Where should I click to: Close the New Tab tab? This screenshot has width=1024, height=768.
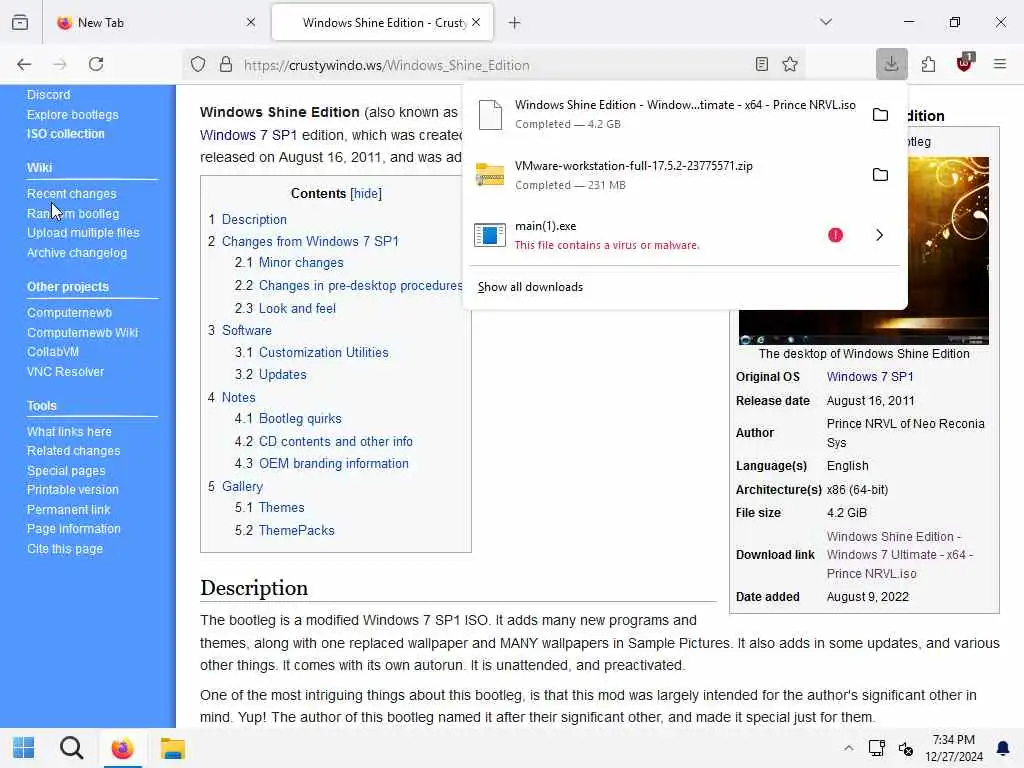[251, 22]
